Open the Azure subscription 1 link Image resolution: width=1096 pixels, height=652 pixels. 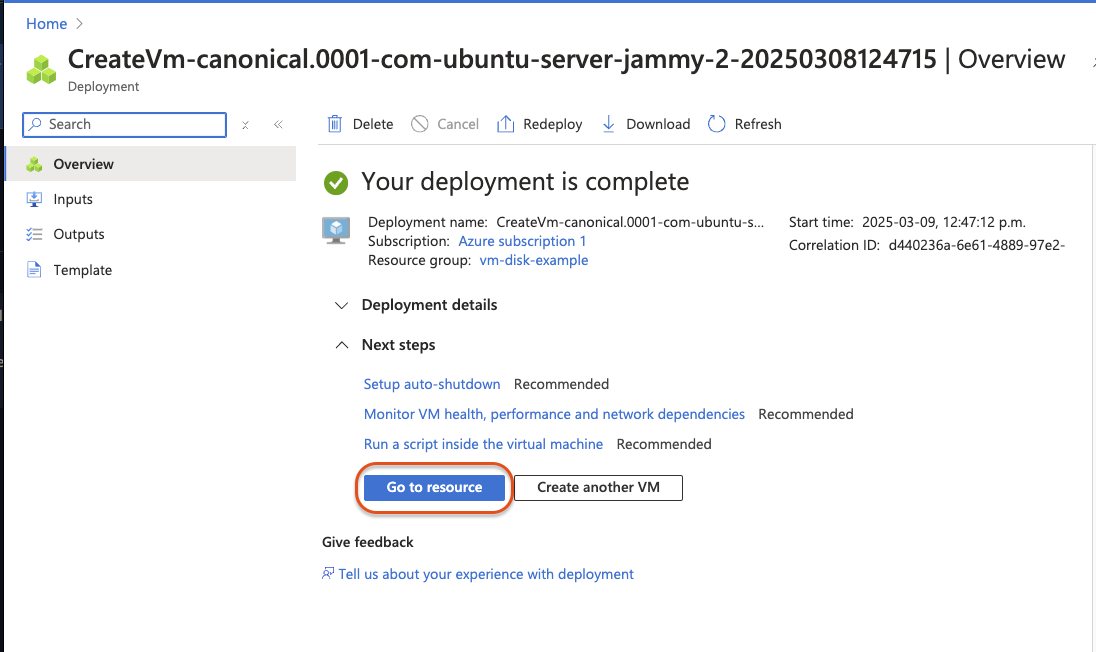click(x=522, y=241)
